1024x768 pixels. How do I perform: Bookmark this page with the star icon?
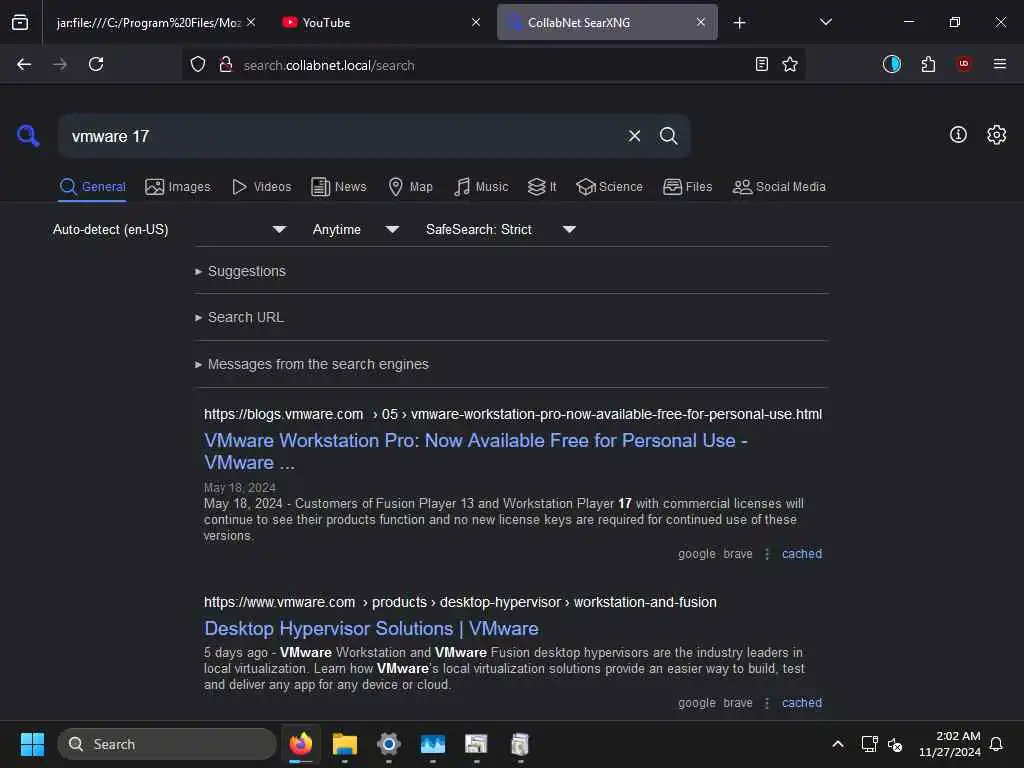pos(790,64)
